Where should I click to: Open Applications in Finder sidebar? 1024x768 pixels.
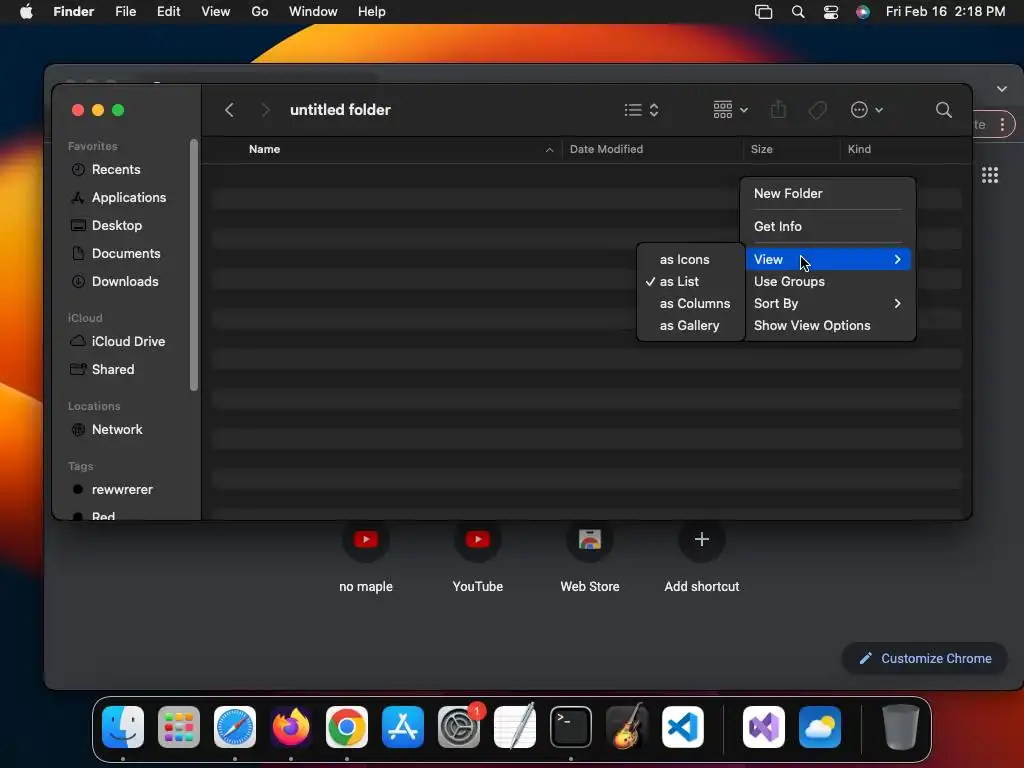129,197
